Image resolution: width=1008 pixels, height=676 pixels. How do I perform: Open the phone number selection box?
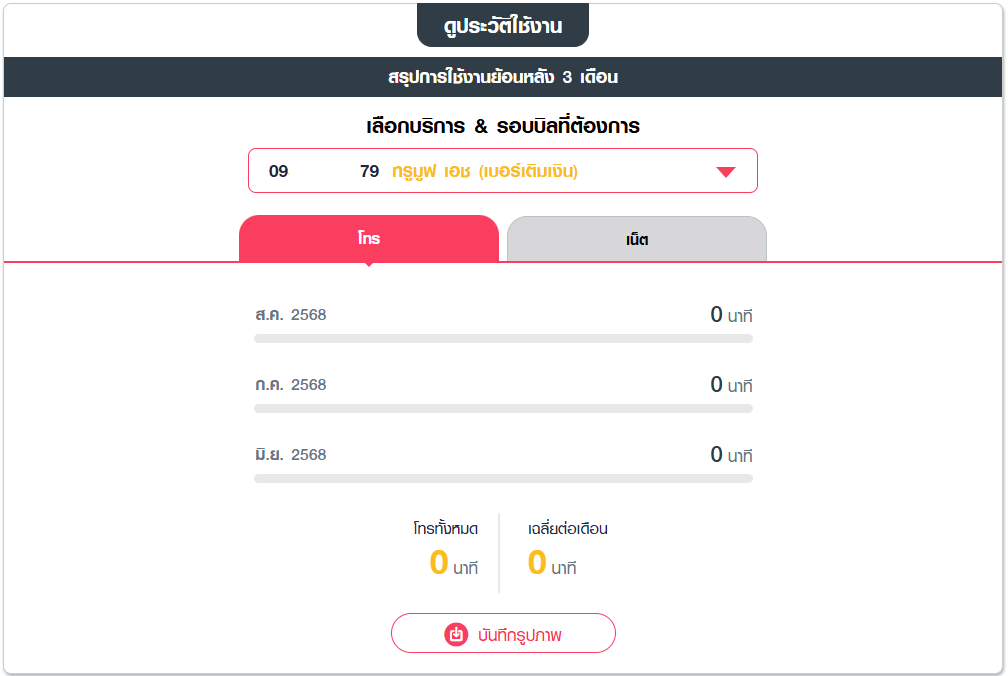[x=503, y=171]
